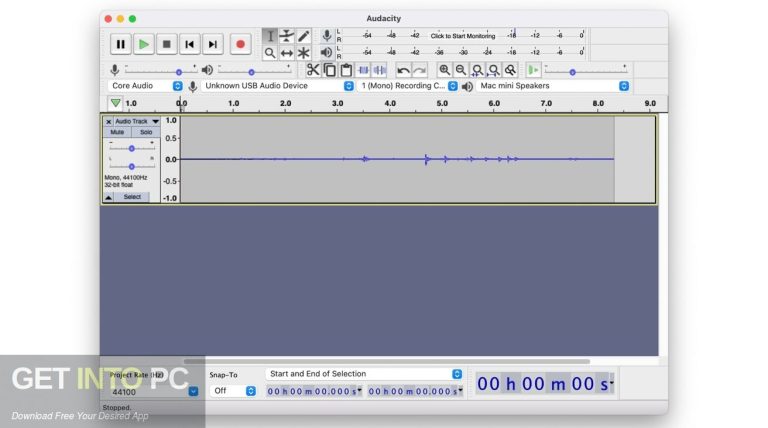Start recording with the red Record button

point(240,45)
